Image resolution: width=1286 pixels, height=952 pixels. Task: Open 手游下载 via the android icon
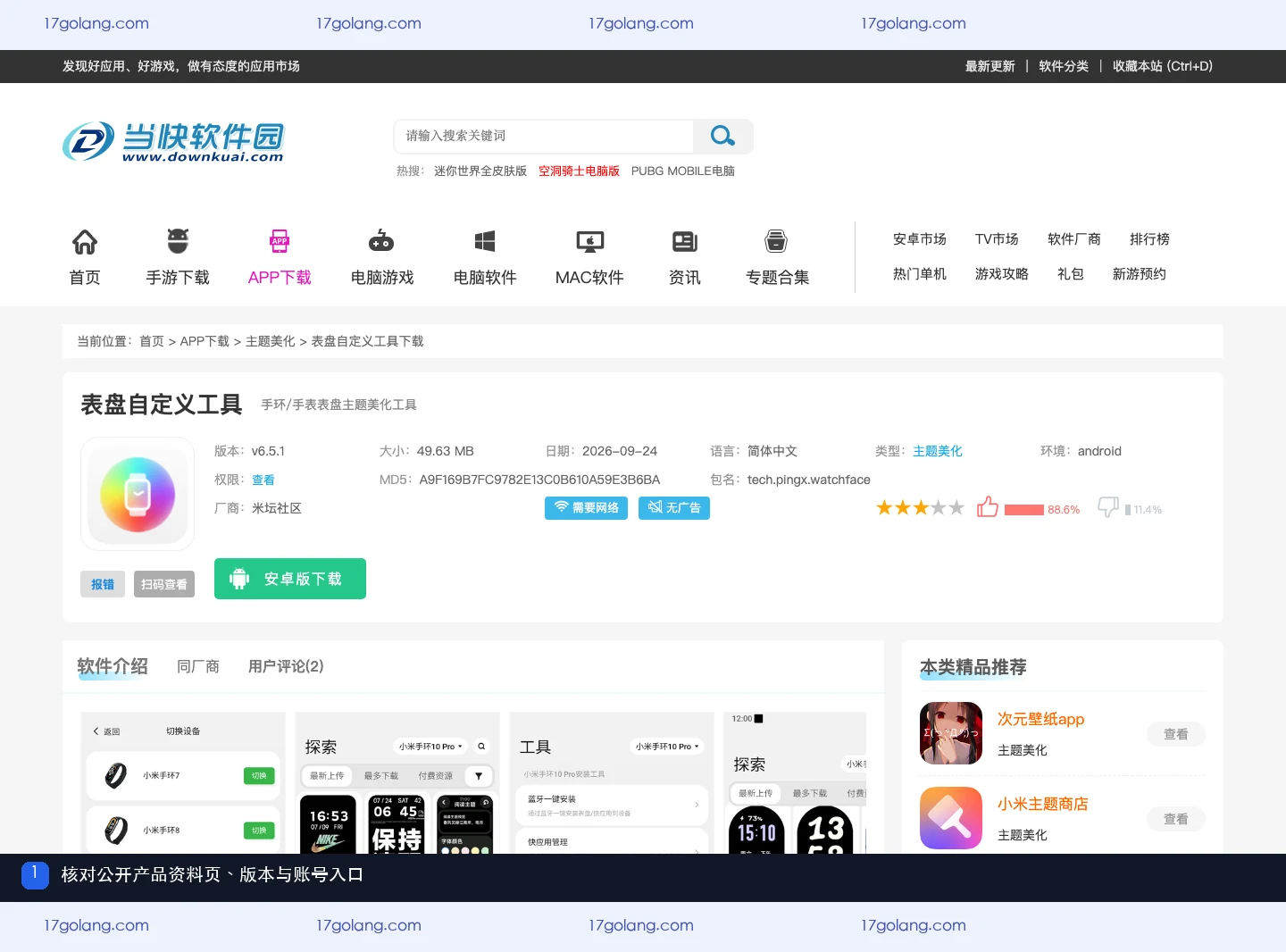point(178,241)
